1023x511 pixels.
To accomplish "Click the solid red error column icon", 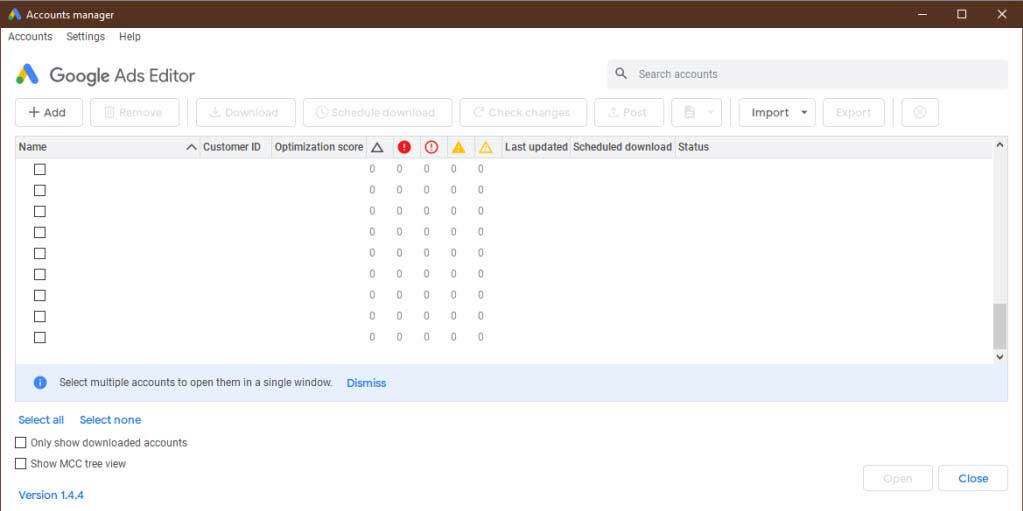I will [405, 147].
